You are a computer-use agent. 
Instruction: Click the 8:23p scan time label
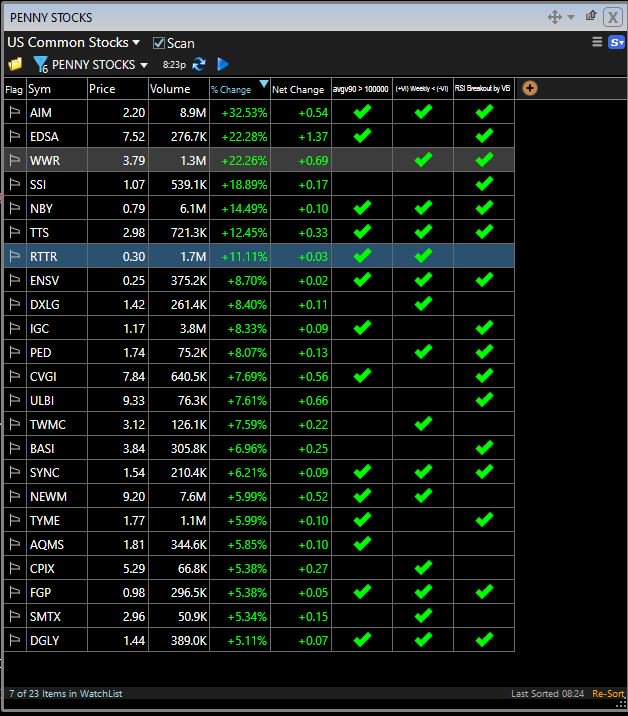174,65
